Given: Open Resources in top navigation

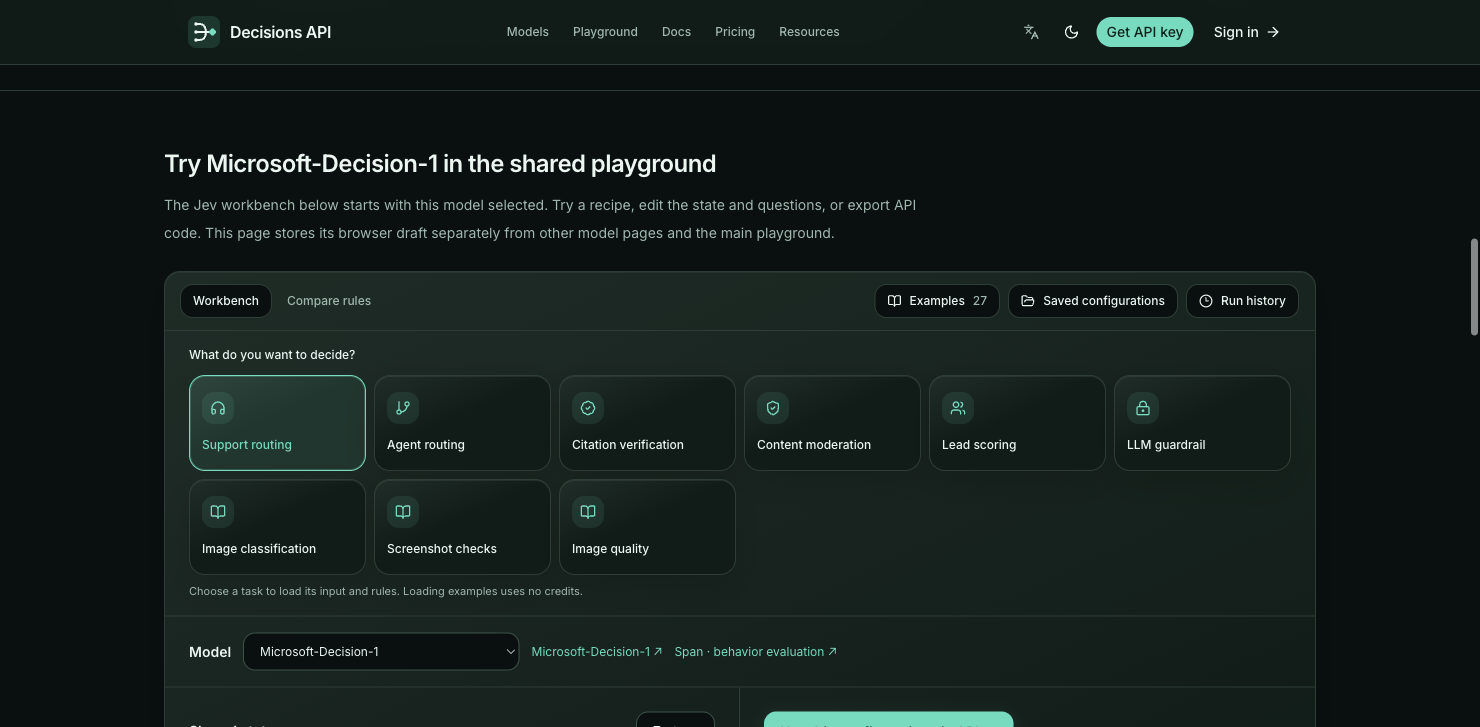Looking at the screenshot, I should click(809, 32).
